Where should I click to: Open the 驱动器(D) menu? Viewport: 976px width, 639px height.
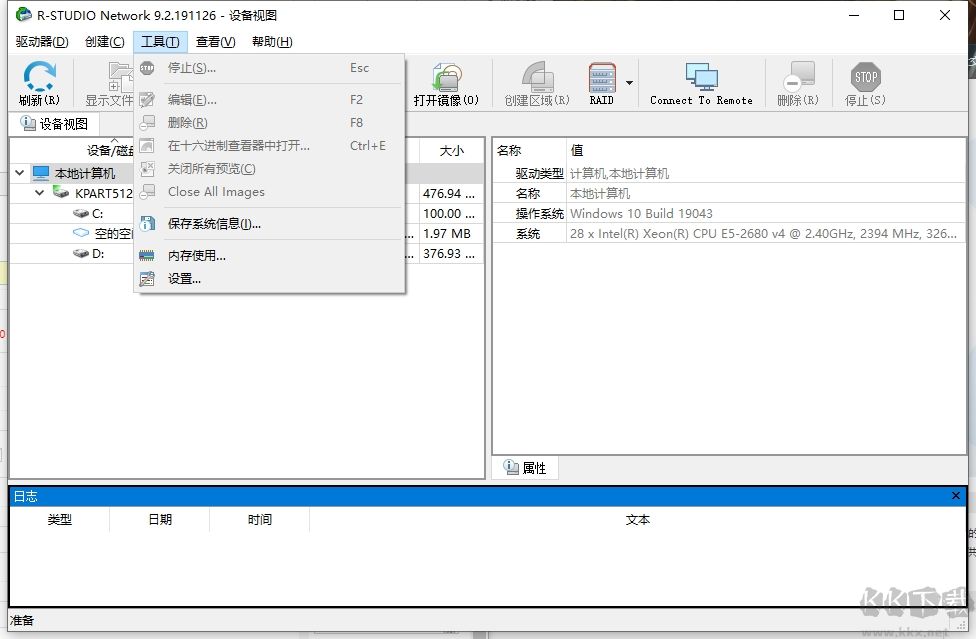coord(42,42)
